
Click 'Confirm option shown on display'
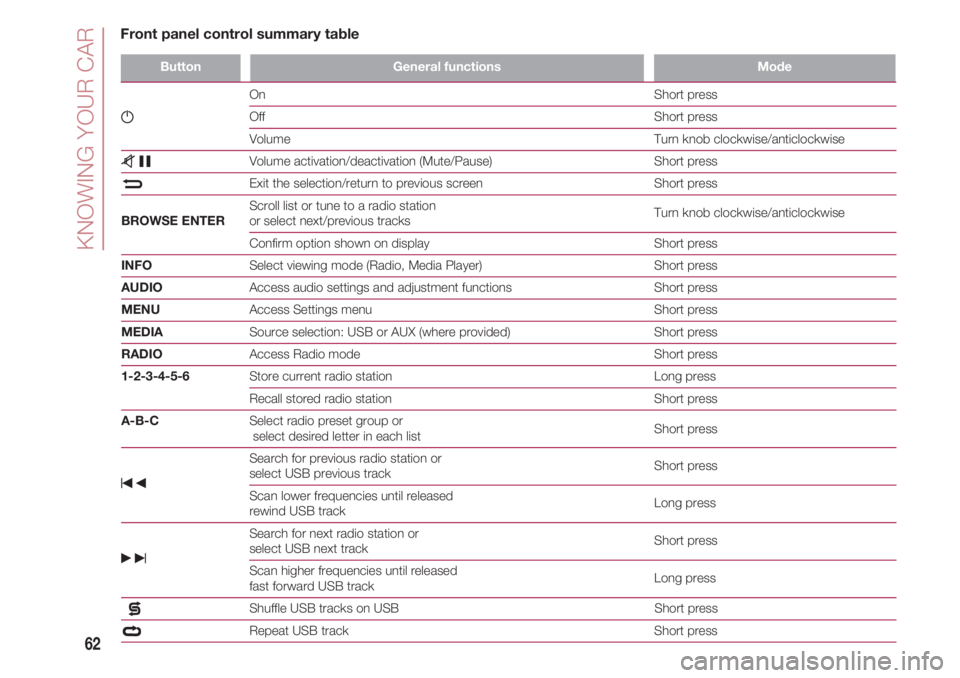click(339, 244)
